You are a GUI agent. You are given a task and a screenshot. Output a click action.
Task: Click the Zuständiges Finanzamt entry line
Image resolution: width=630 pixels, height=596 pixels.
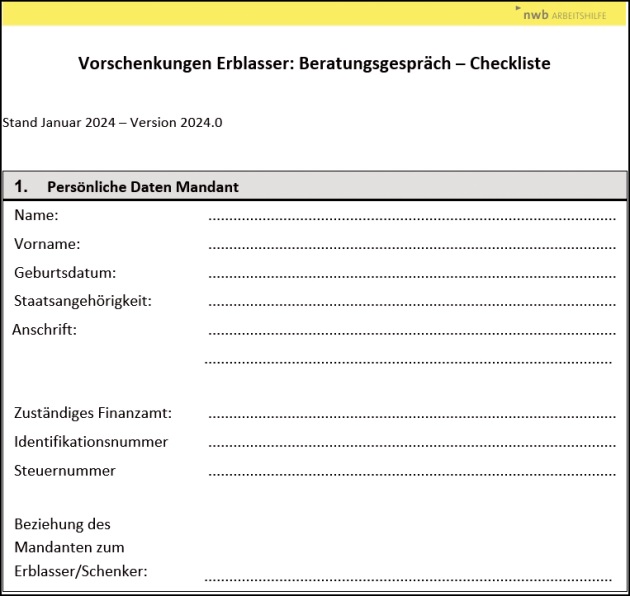point(411,415)
